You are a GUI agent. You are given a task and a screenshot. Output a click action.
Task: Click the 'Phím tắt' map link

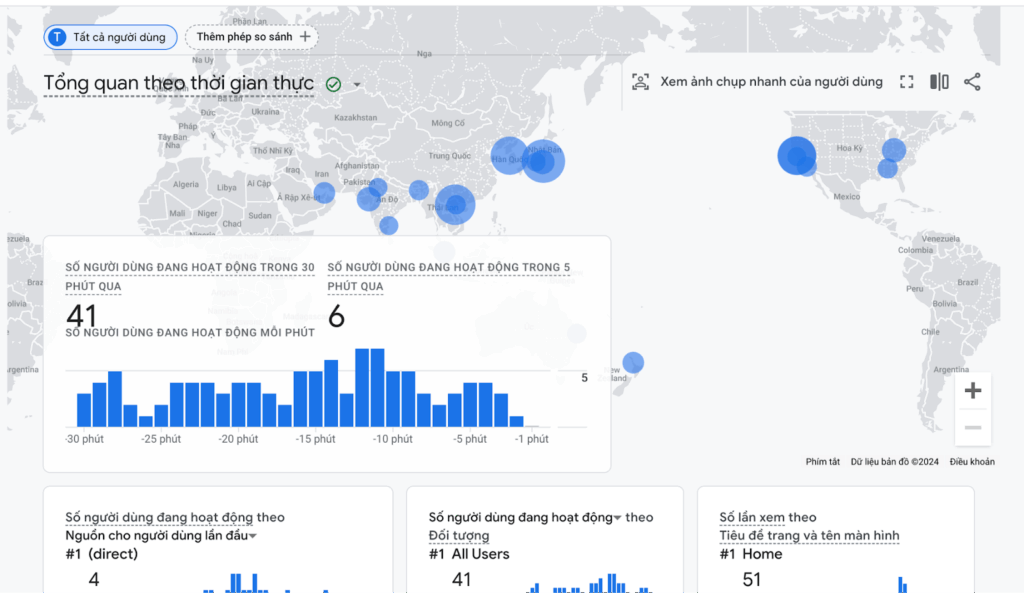click(822, 462)
